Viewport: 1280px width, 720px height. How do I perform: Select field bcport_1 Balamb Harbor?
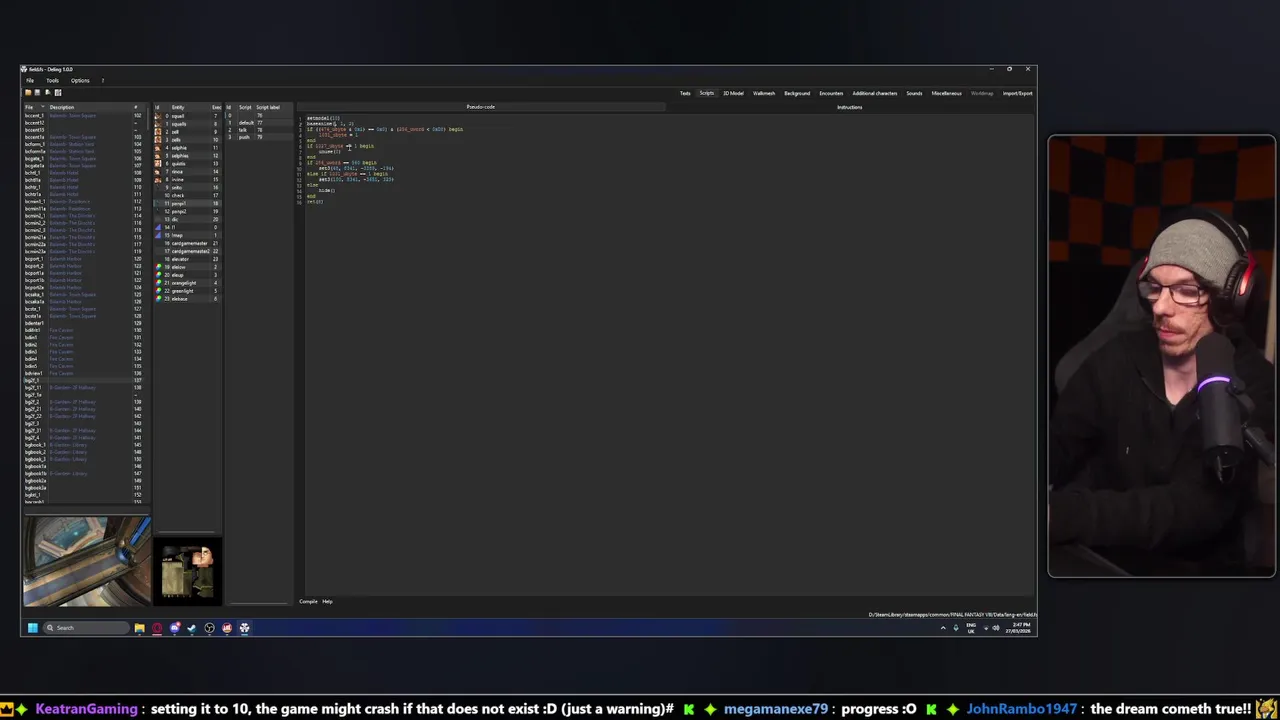[x=84, y=259]
